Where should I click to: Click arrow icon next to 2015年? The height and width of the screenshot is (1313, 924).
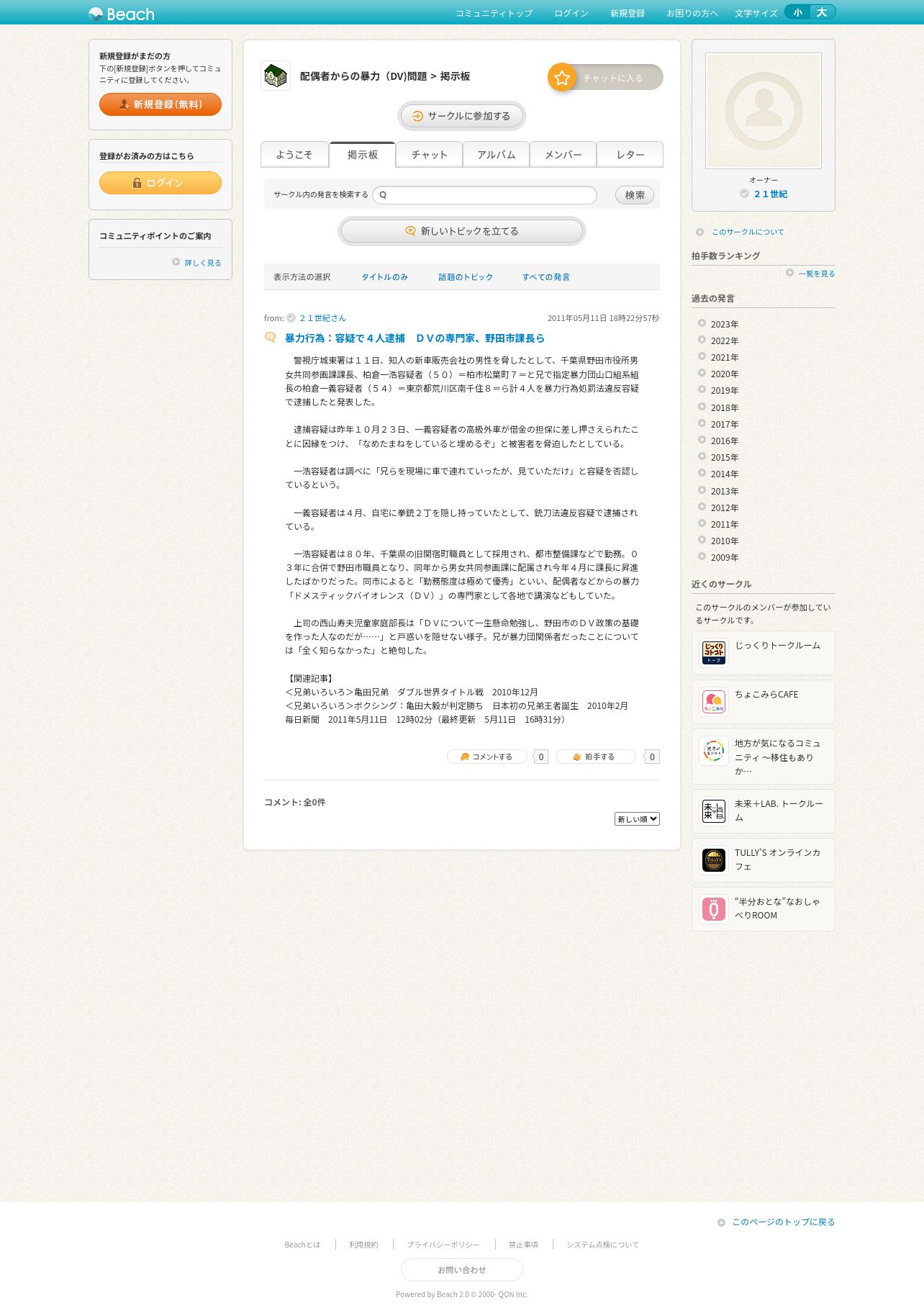click(x=702, y=456)
